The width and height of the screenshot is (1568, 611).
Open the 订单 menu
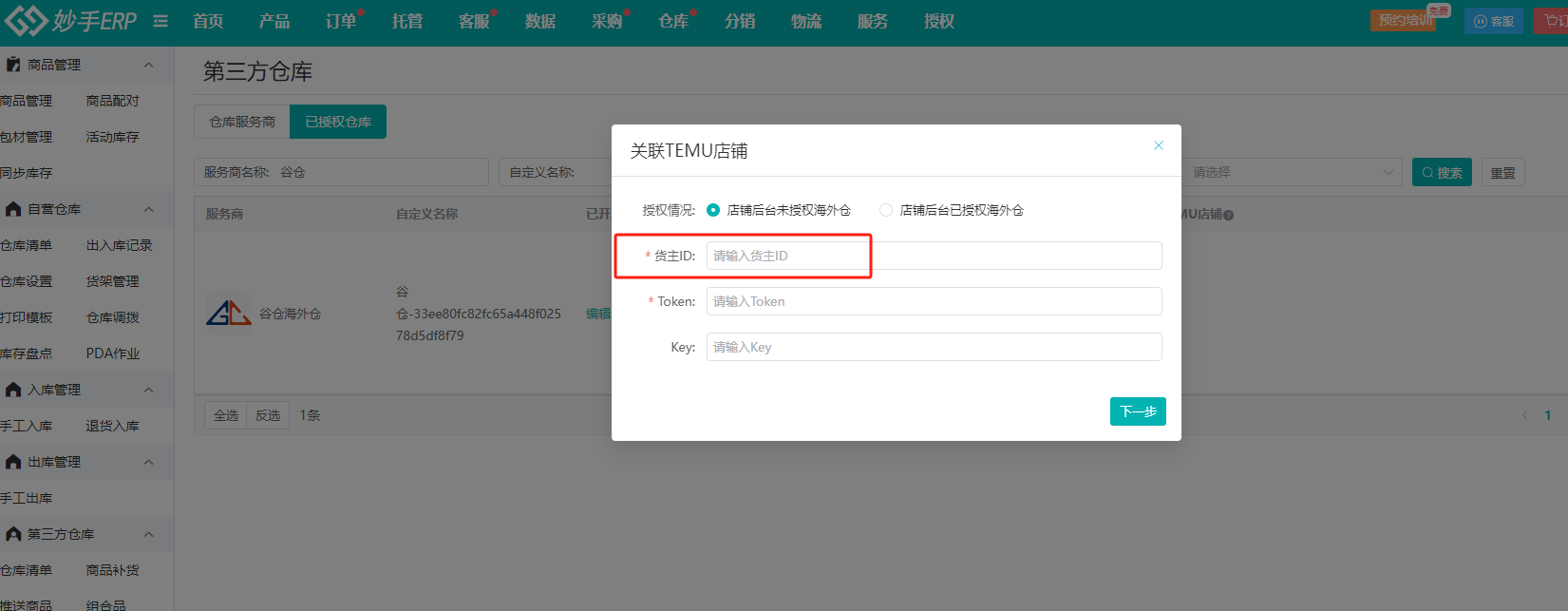(341, 21)
